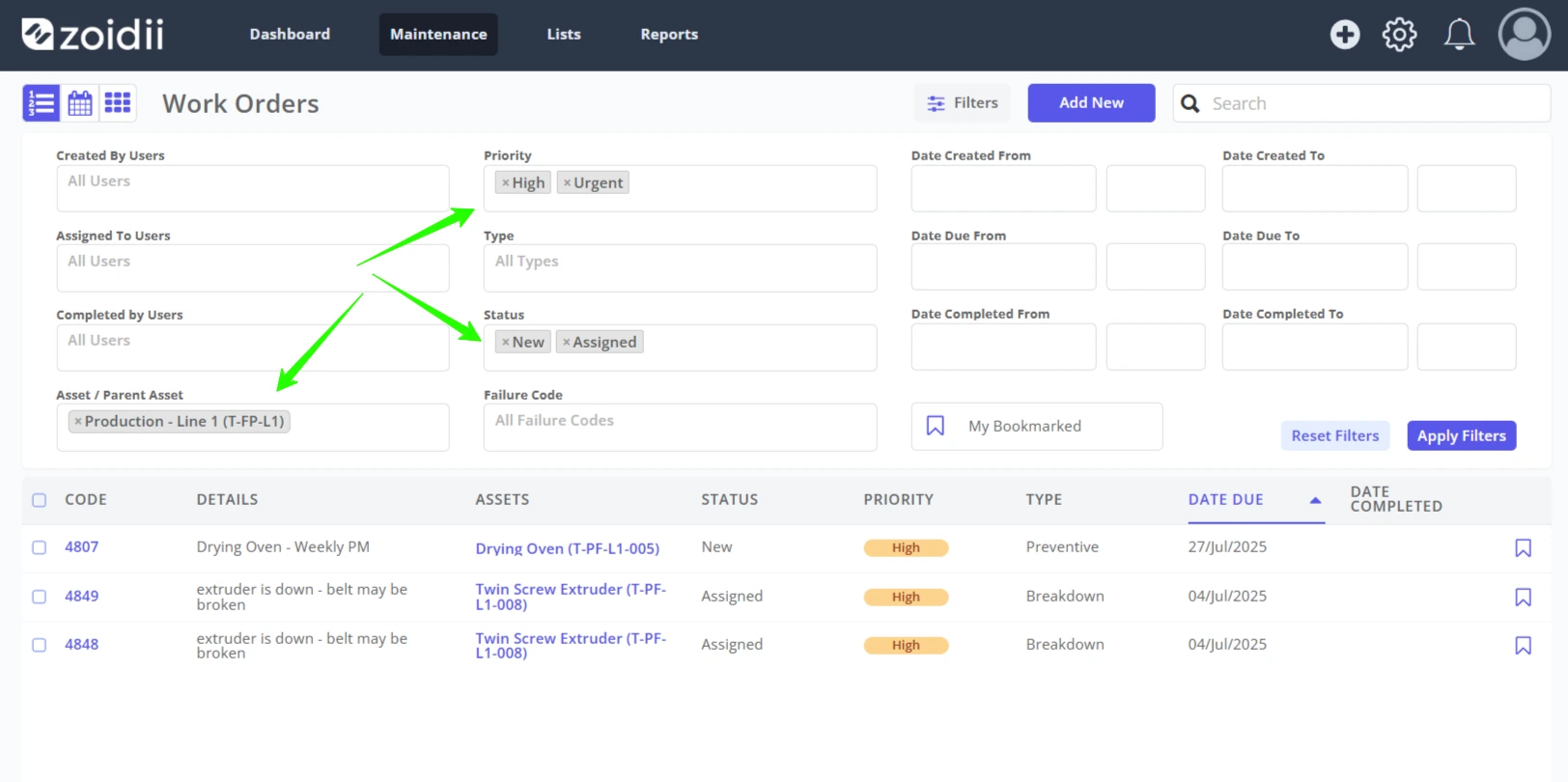The height and width of the screenshot is (782, 1568).
Task: Open Drying Oven asset link
Action: pos(568,548)
